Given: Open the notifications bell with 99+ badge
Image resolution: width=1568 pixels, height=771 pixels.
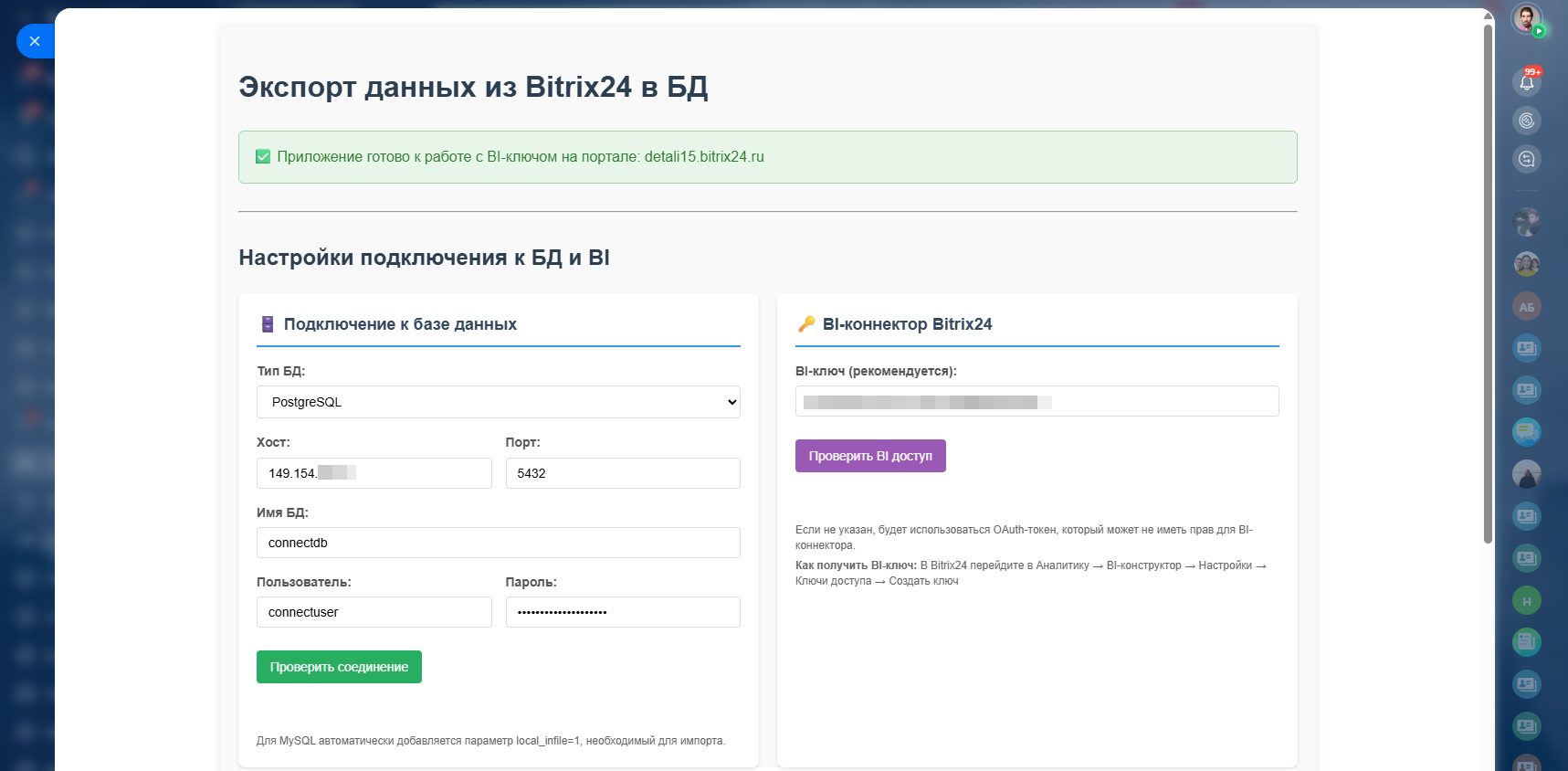Looking at the screenshot, I should pyautogui.click(x=1526, y=82).
